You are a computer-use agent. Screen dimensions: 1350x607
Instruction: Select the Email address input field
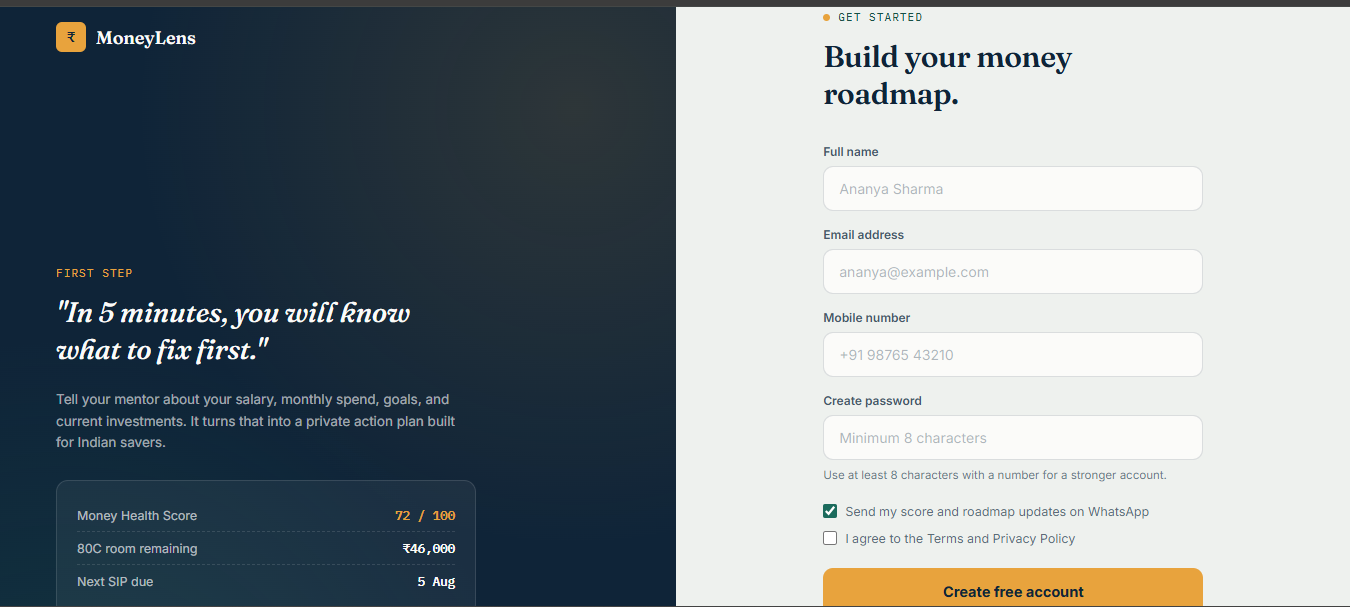[1013, 271]
